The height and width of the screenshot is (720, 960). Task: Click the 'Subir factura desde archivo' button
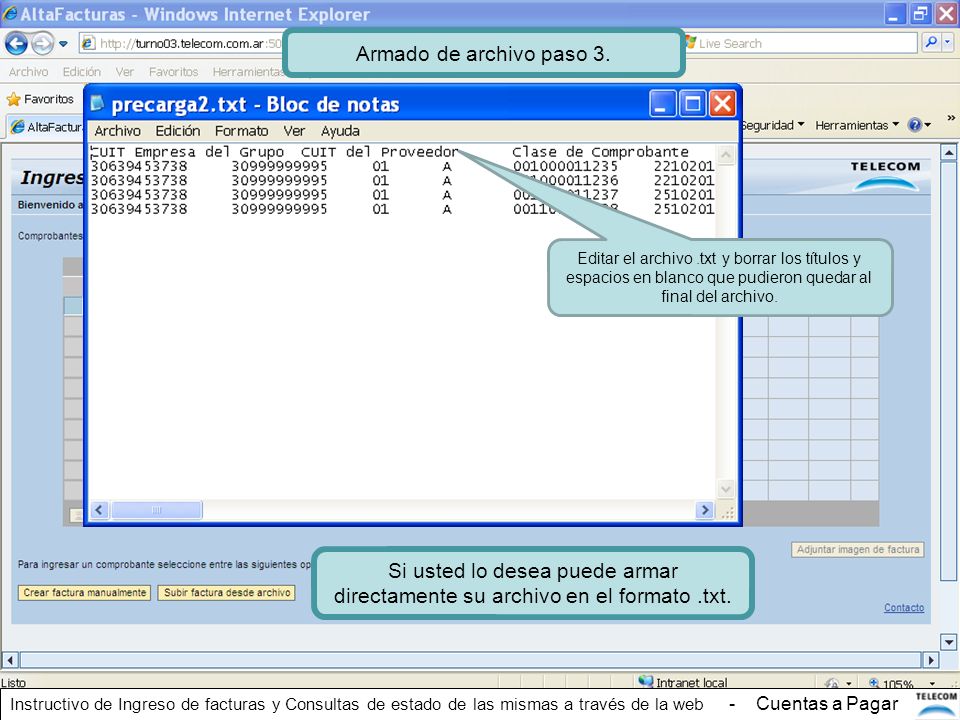tap(227, 593)
